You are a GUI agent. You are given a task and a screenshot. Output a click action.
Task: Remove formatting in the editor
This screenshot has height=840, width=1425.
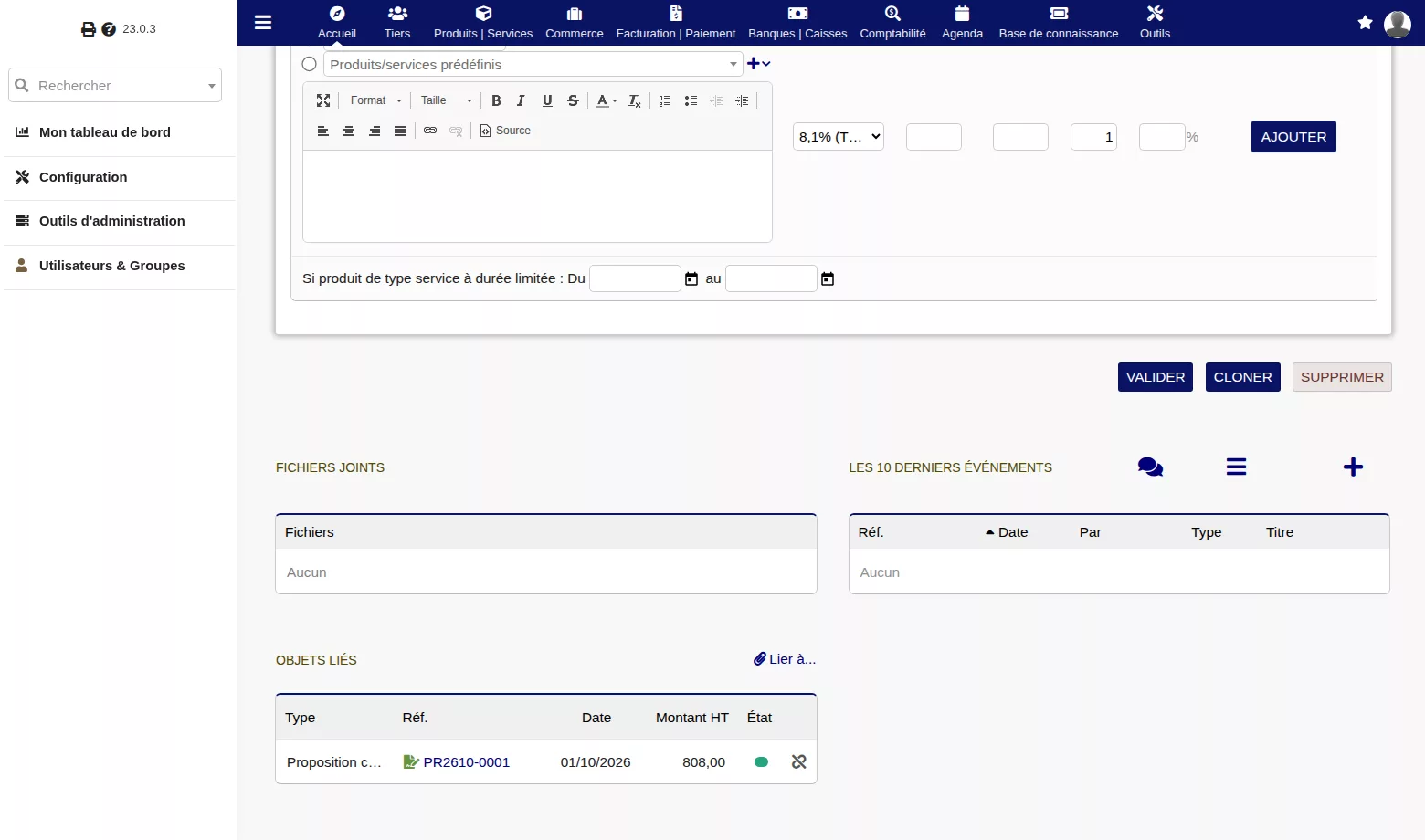[635, 100]
